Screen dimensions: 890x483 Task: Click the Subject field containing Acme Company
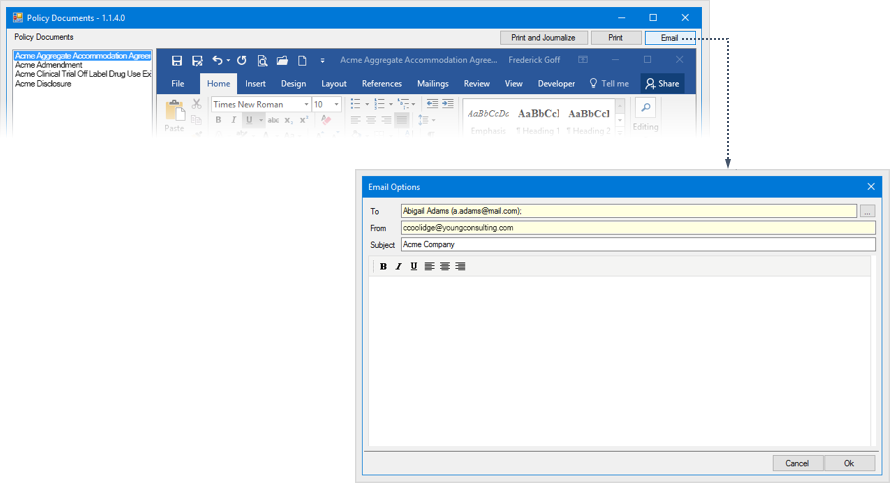coord(637,245)
